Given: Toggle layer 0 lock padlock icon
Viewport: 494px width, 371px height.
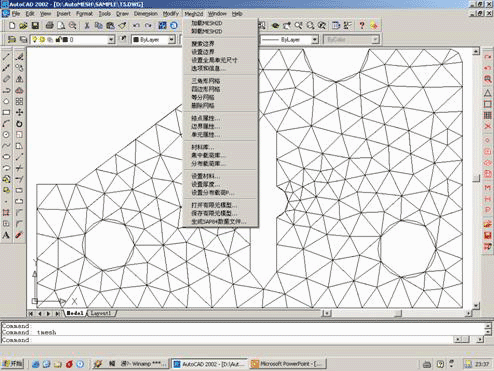Looking at the screenshot, I should tap(58, 40).
